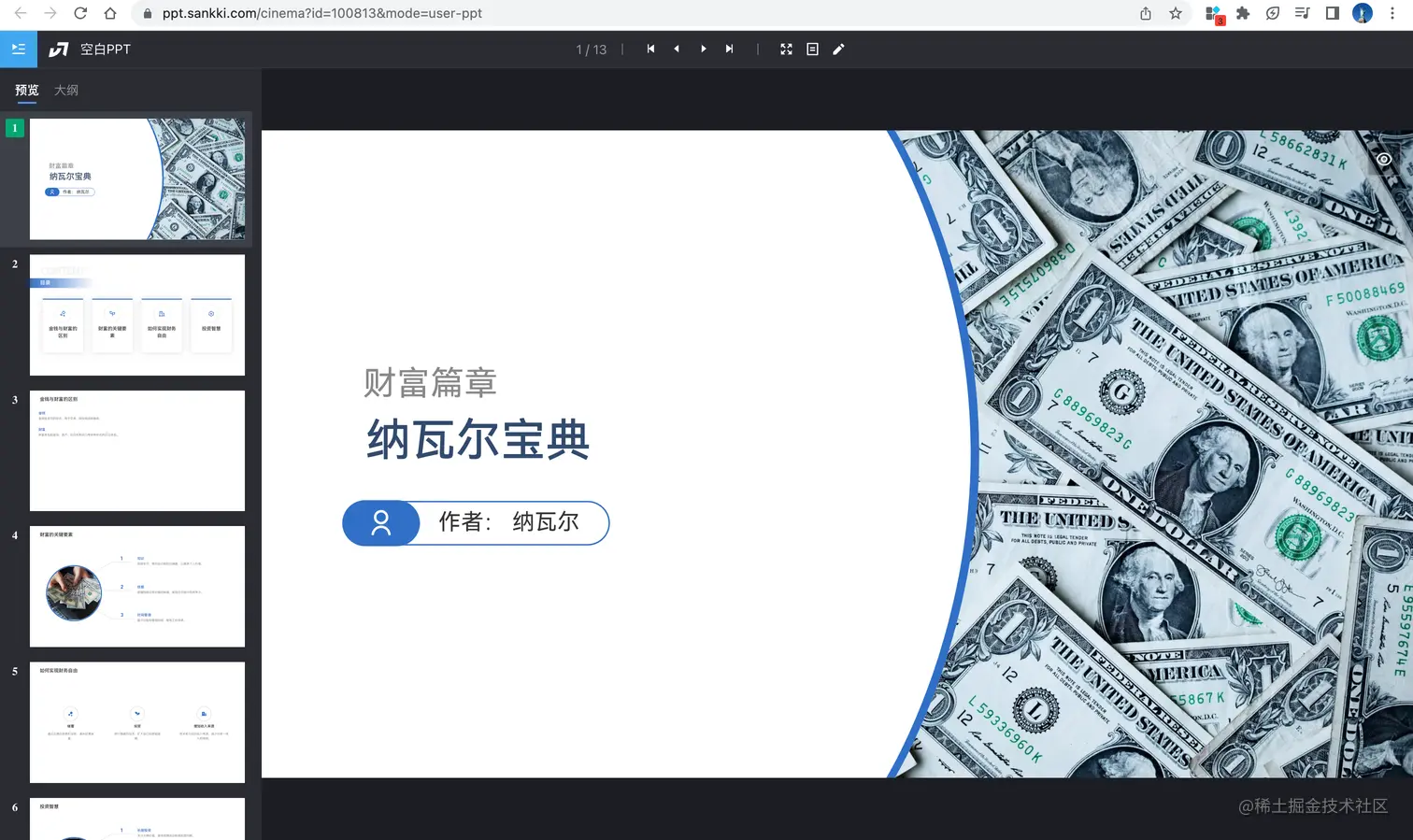
Task: Enter fullscreen presentation mode
Action: coord(786,49)
